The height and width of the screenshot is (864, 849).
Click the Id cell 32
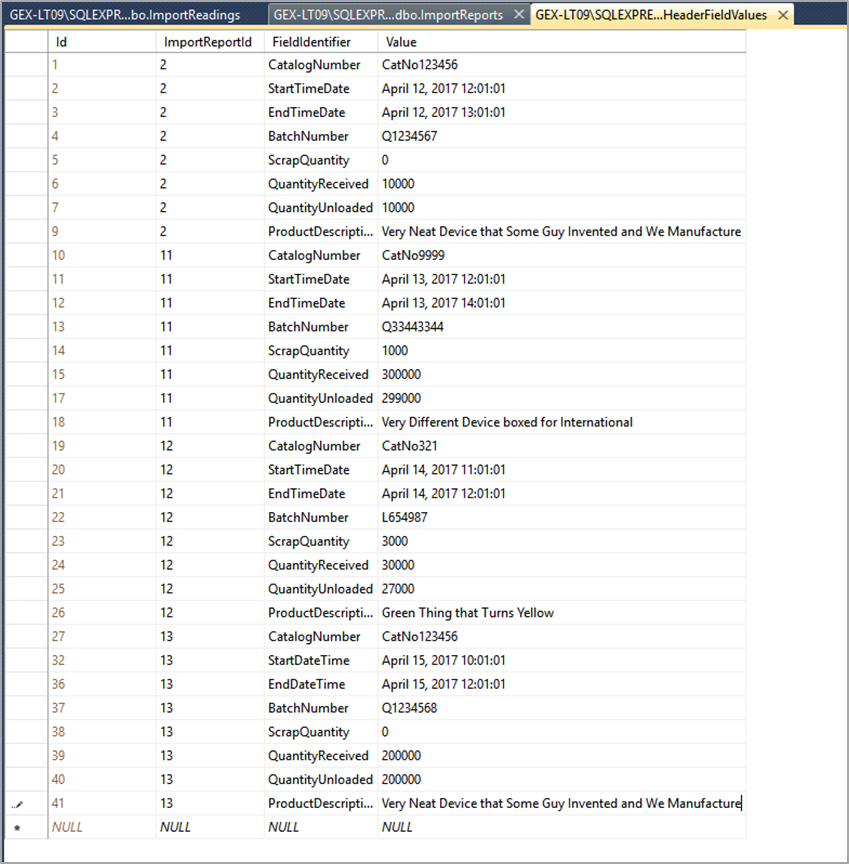coord(102,661)
